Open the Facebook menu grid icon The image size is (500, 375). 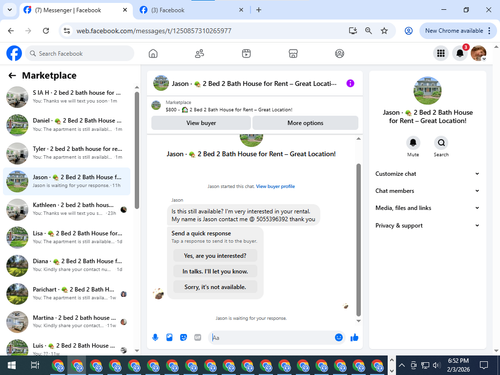[441, 53]
